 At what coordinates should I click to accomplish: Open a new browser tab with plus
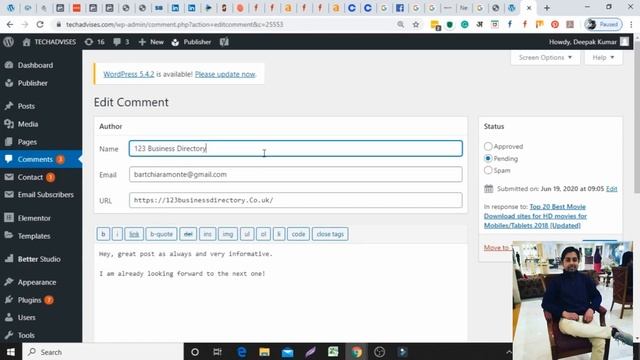pyautogui.click(x=547, y=8)
